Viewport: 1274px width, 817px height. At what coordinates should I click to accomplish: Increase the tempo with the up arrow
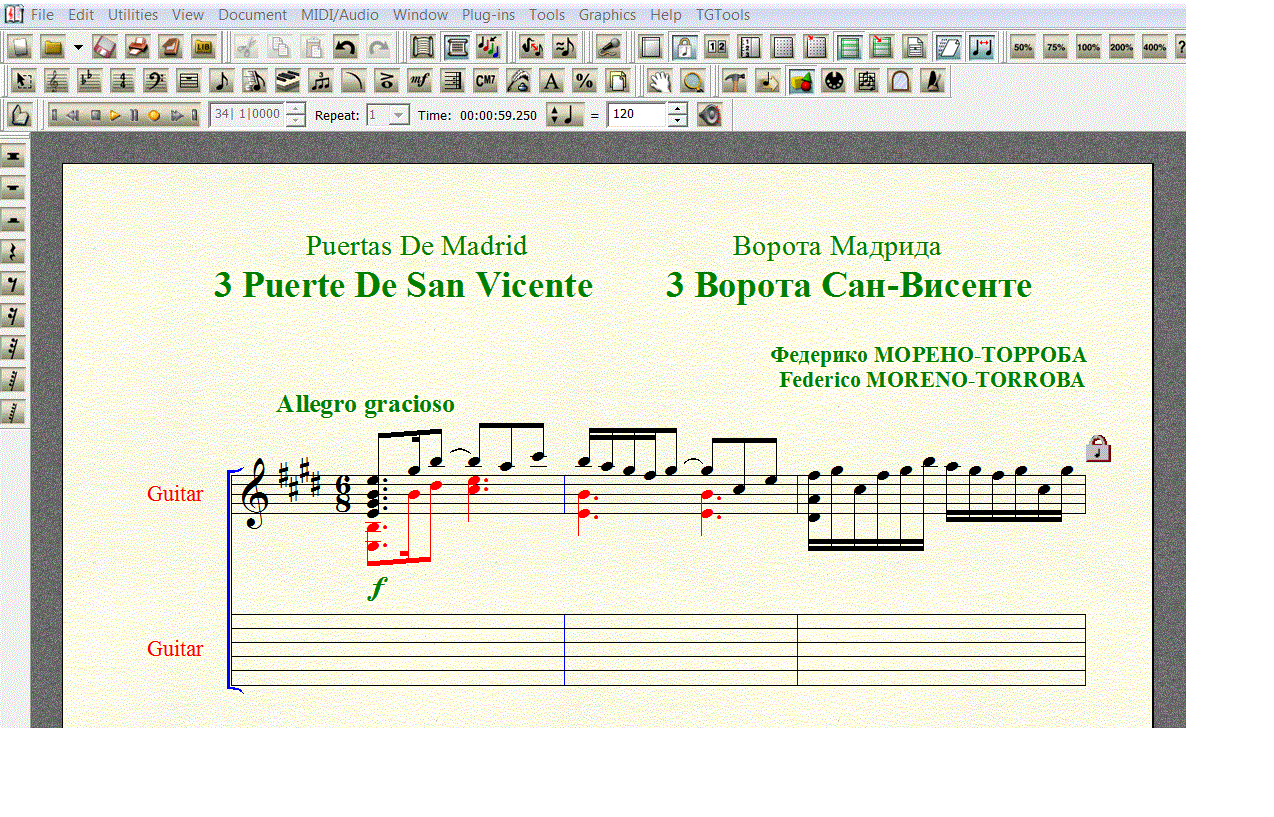point(677,109)
